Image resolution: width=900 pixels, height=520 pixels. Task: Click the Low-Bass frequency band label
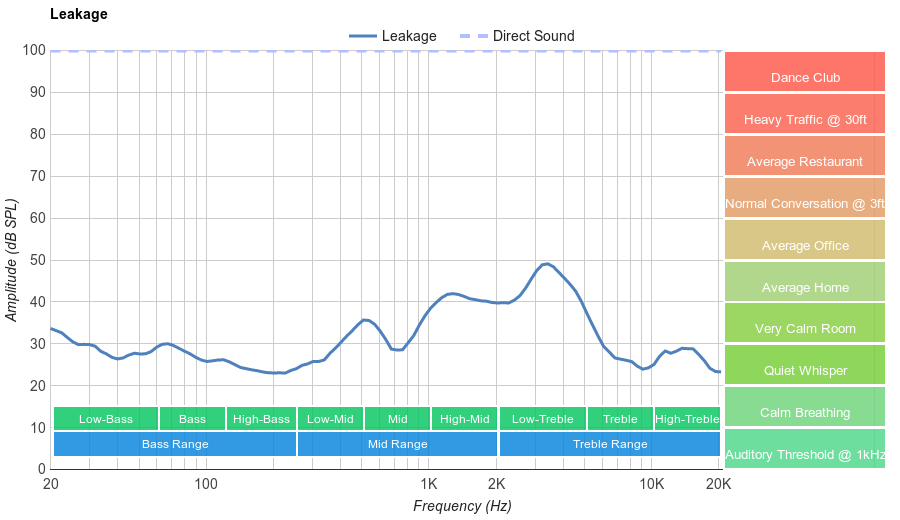106,419
